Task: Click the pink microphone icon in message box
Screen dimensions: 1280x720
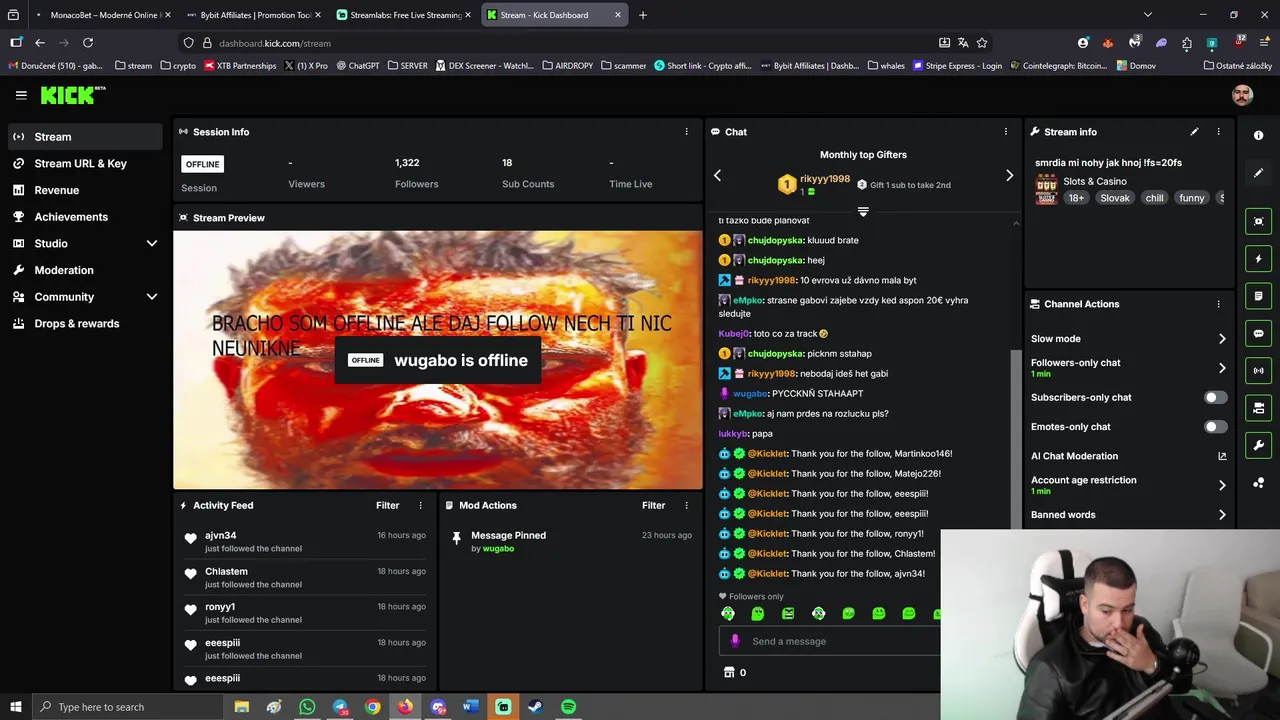Action: pyautogui.click(x=735, y=641)
